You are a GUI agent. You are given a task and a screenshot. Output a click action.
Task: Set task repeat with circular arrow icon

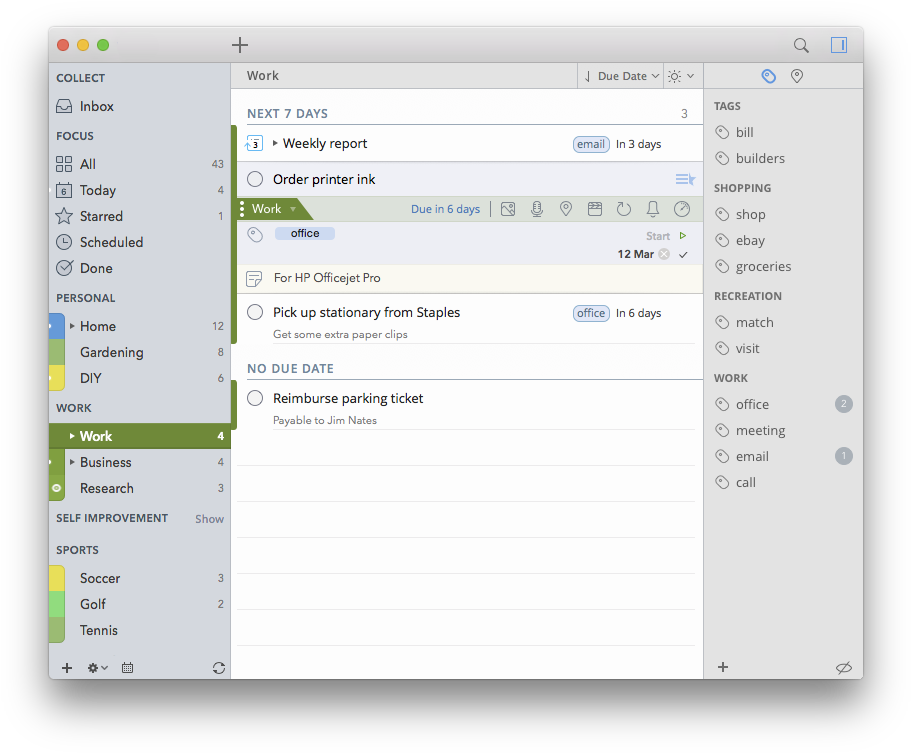[x=624, y=209]
